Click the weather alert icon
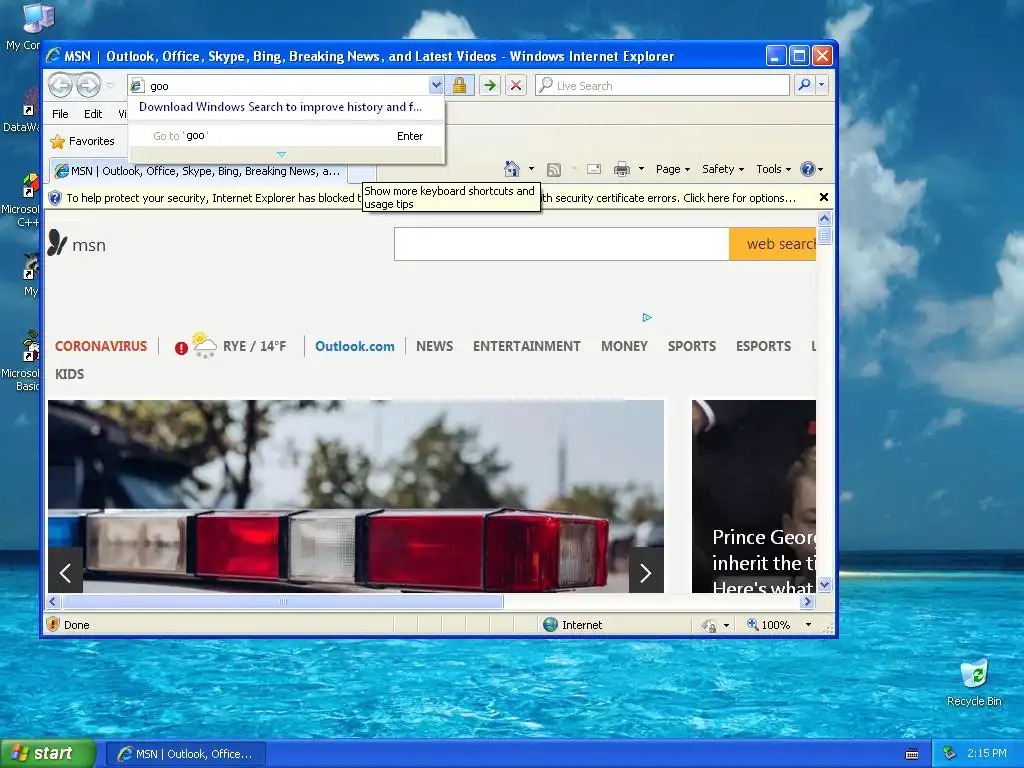 click(181, 348)
